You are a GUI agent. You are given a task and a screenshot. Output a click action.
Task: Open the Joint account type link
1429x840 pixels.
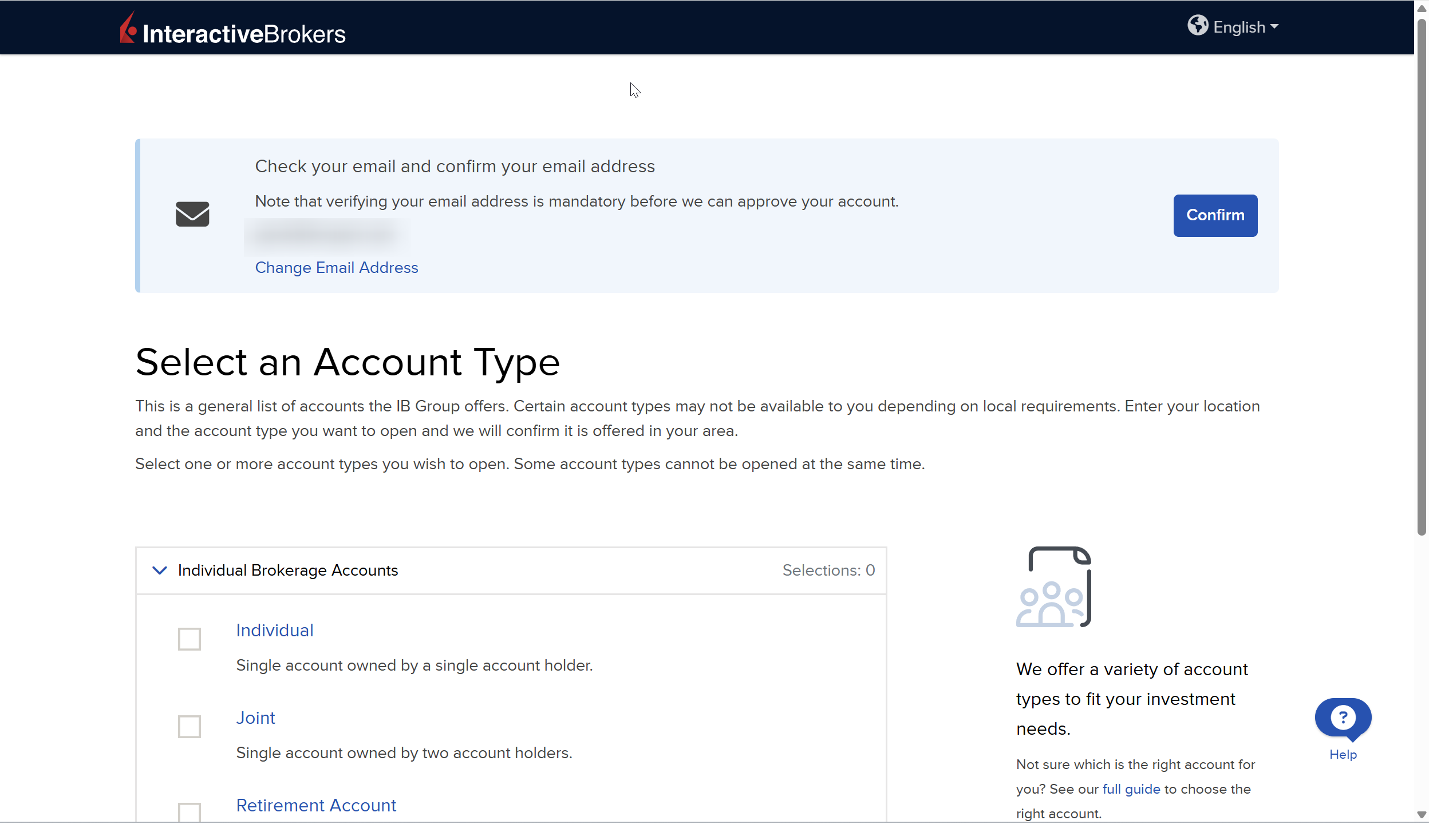(255, 718)
